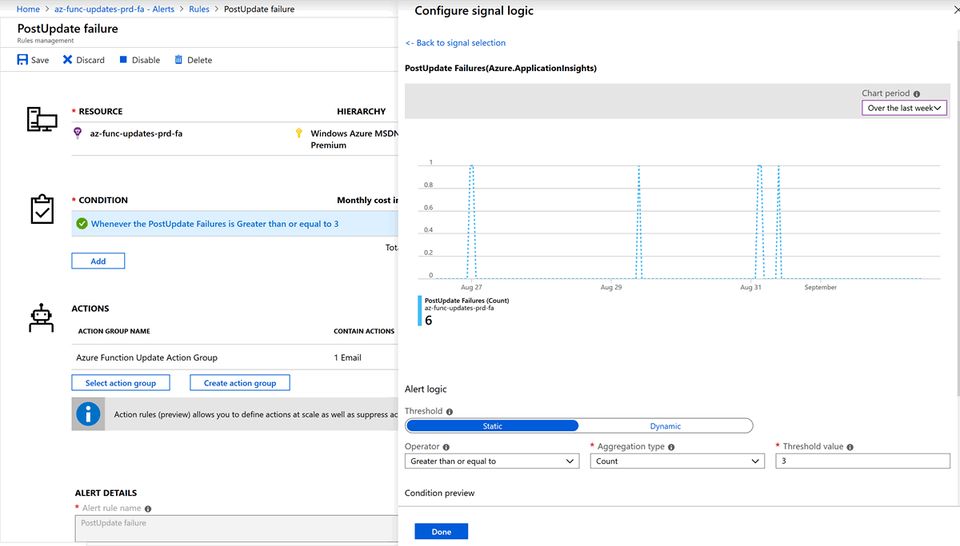Click the blue info circle icon
This screenshot has height=546, width=960.
pos(88,414)
